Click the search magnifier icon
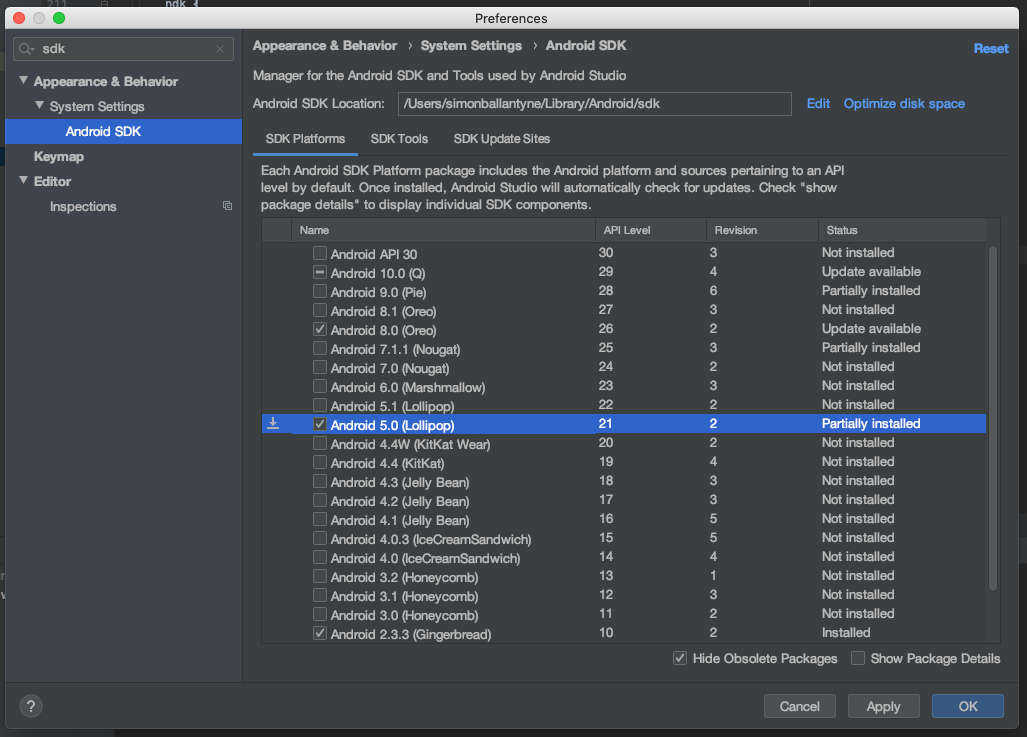The image size is (1027, 737). (x=26, y=49)
